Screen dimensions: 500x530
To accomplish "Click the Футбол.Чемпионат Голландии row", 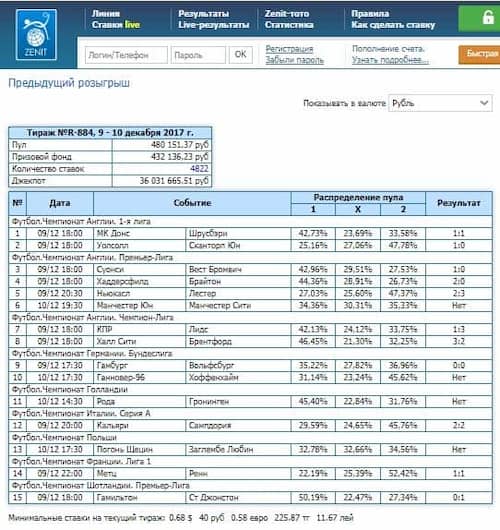I will (x=250, y=389).
